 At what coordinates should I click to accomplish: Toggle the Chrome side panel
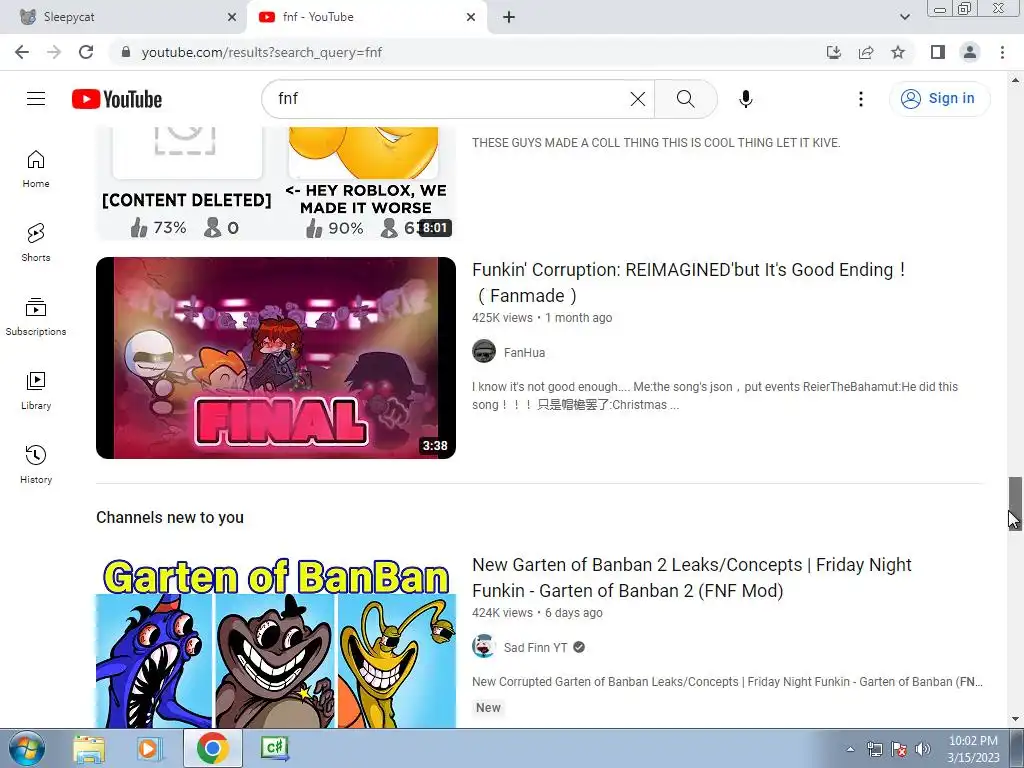938,52
